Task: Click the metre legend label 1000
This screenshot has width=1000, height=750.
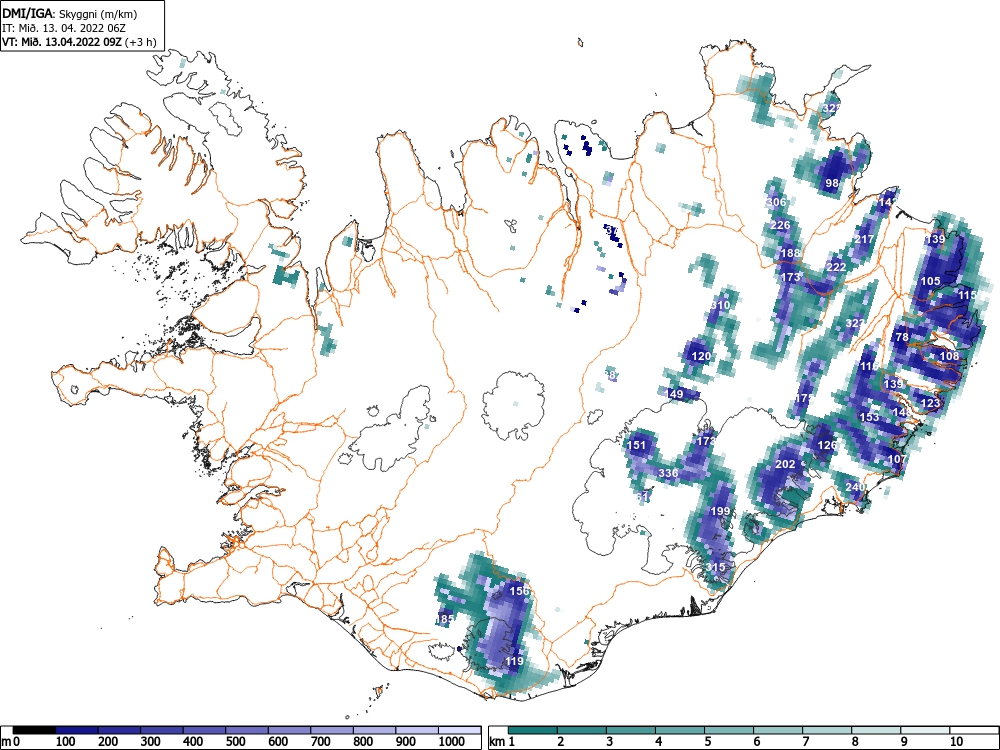Action: pyautogui.click(x=452, y=741)
